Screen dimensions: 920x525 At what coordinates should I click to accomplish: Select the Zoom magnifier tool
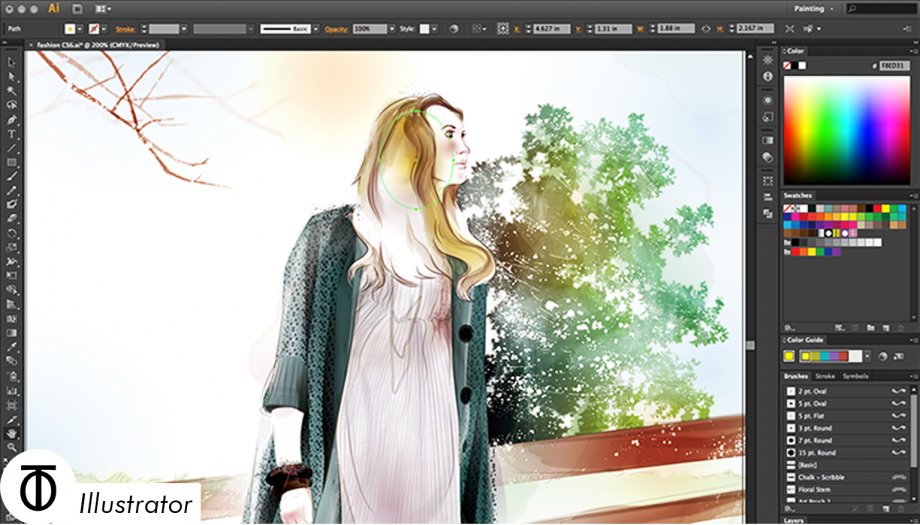point(11,448)
